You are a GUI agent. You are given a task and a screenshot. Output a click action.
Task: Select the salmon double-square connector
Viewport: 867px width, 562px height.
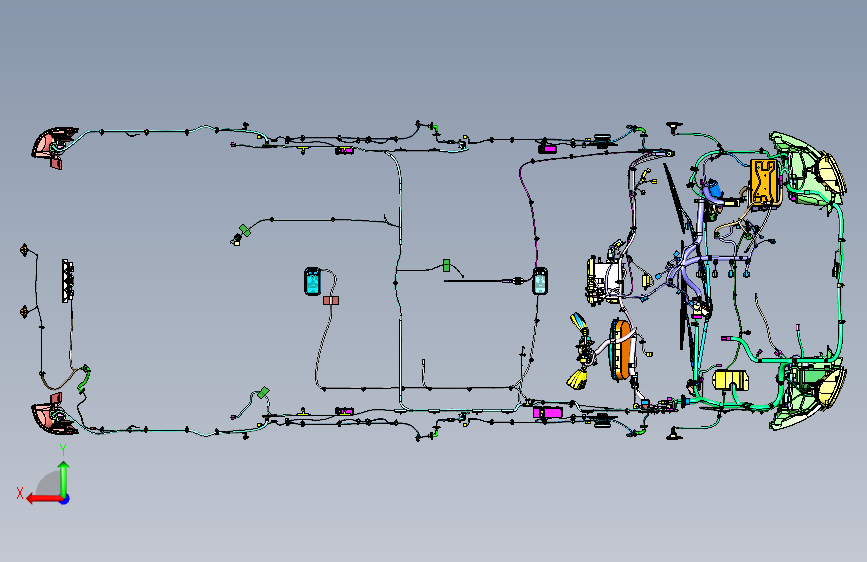point(331,300)
